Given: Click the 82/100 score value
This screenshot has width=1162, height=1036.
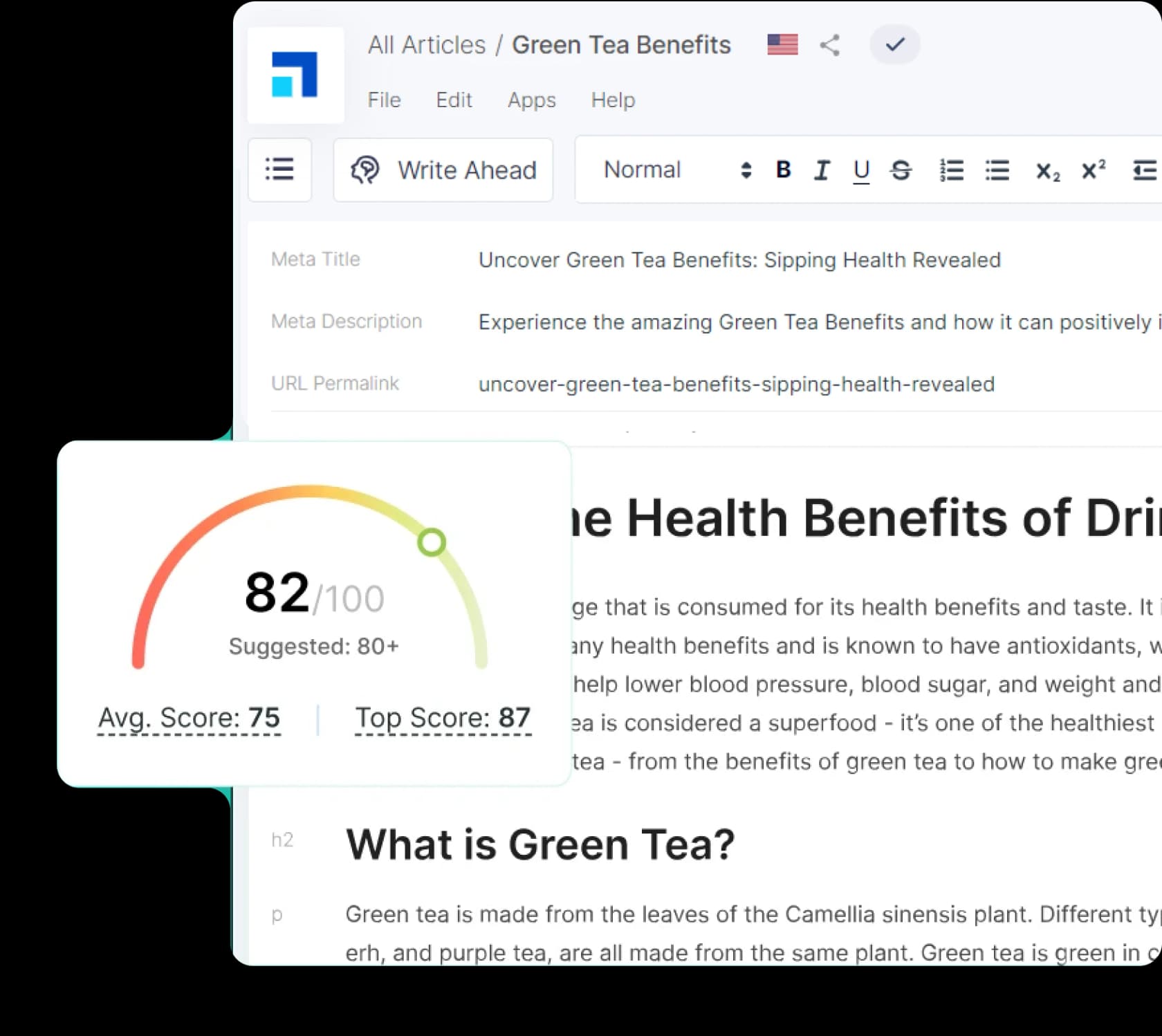Looking at the screenshot, I should pos(314,593).
